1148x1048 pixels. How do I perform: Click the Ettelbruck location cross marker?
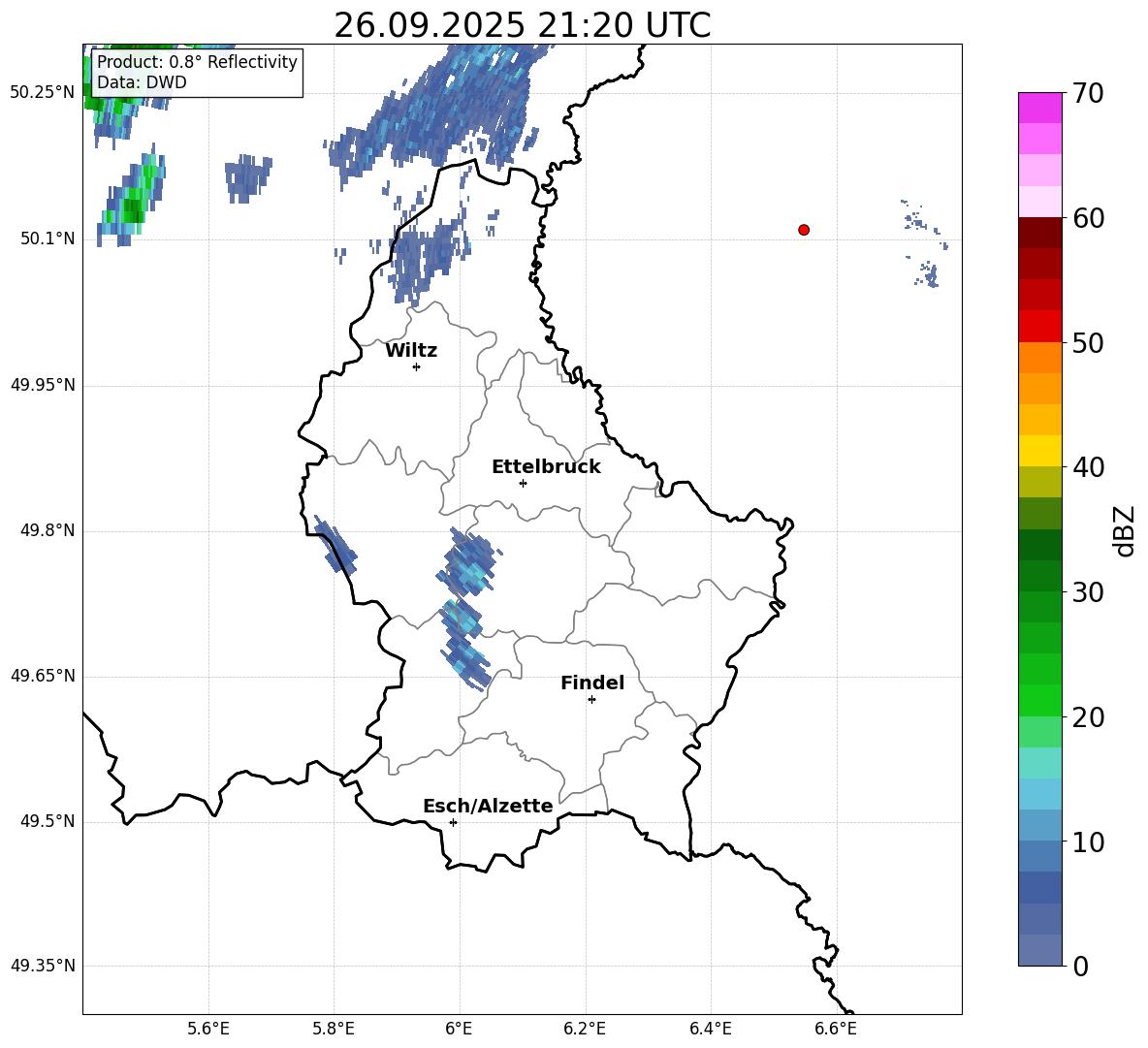pyautogui.click(x=523, y=483)
